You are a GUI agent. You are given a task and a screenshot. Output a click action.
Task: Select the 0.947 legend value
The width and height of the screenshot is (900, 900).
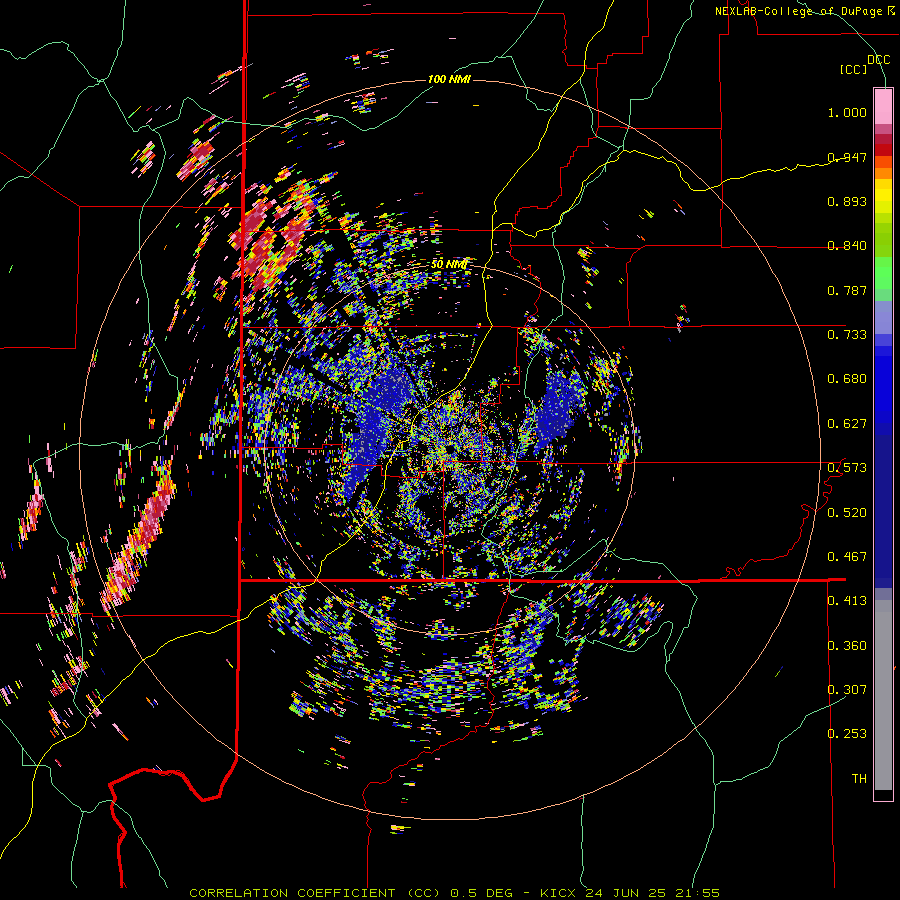point(847,157)
